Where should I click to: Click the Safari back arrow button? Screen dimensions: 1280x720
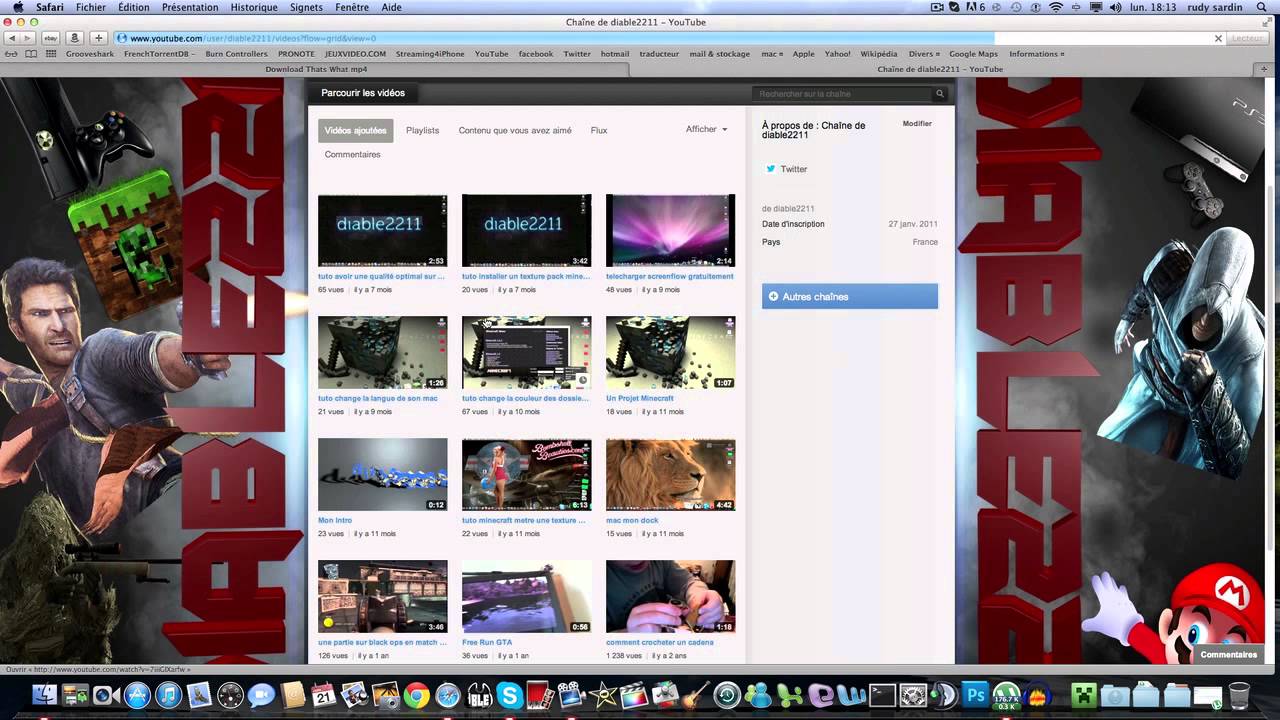(x=11, y=38)
